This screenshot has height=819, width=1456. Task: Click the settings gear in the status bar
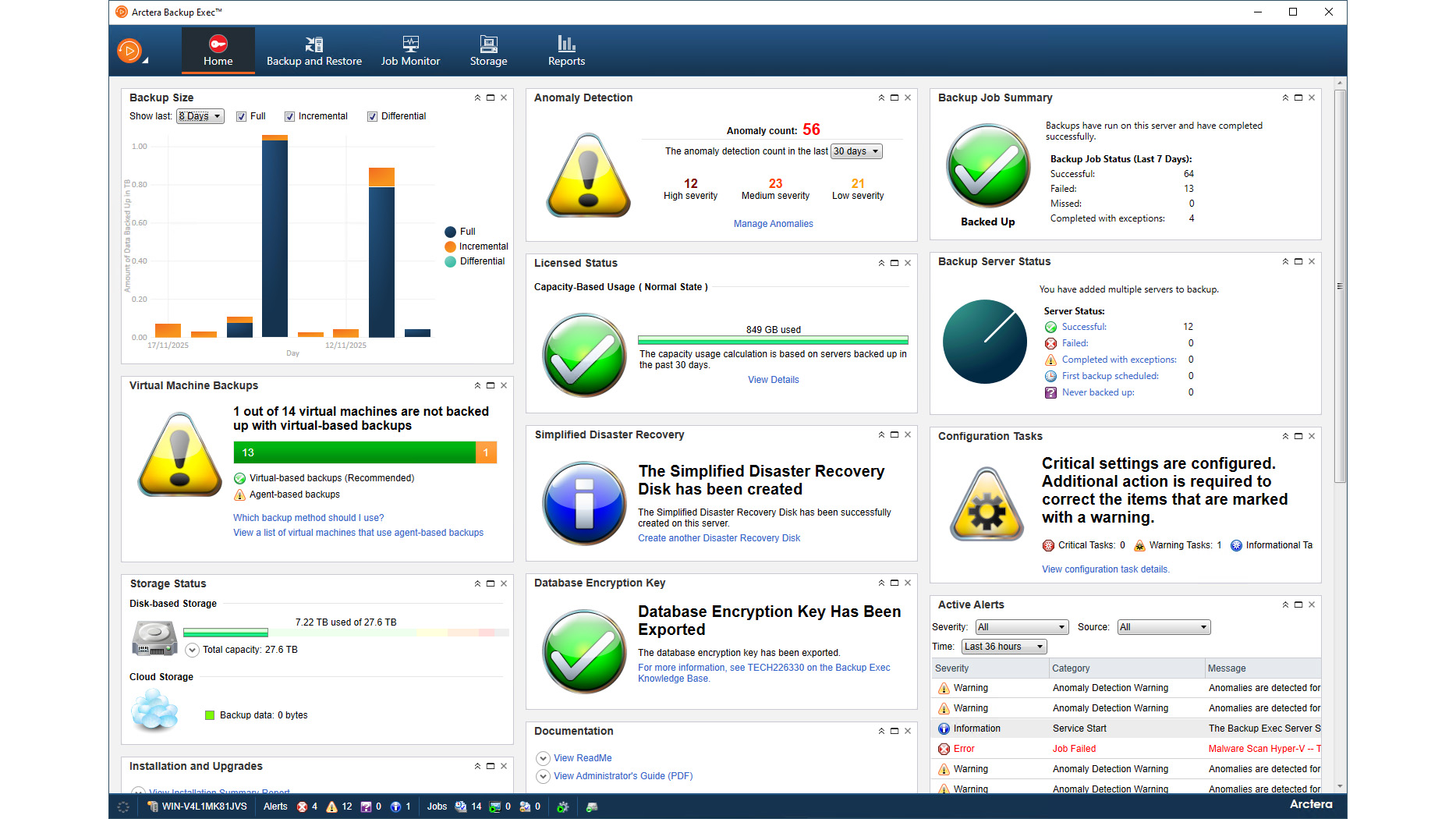click(x=563, y=807)
